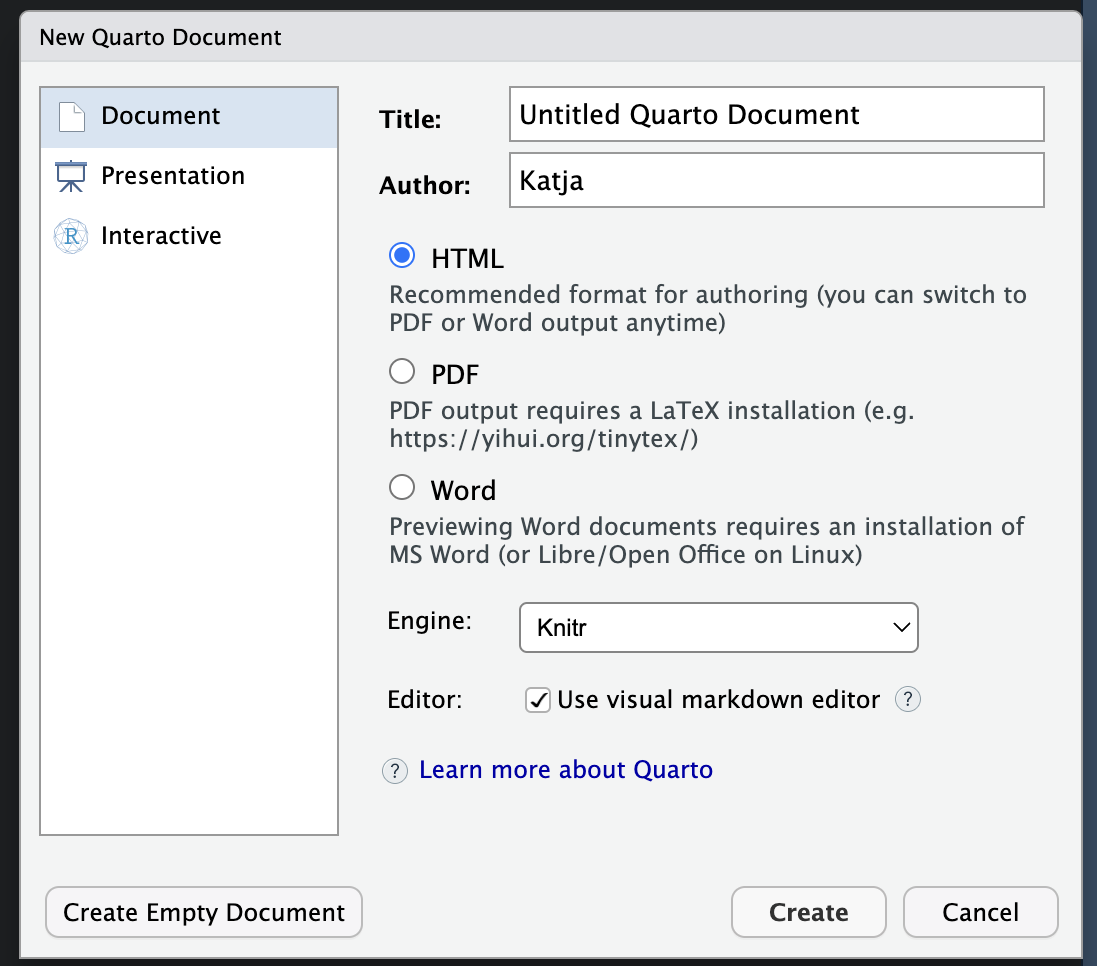1097x966 pixels.
Task: Click the Engine dropdown chevron arrow
Action: click(x=900, y=628)
